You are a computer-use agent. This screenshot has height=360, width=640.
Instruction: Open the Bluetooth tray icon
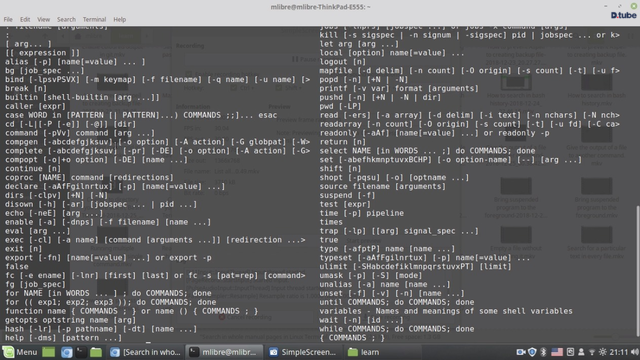pyautogui.click(x=543, y=352)
